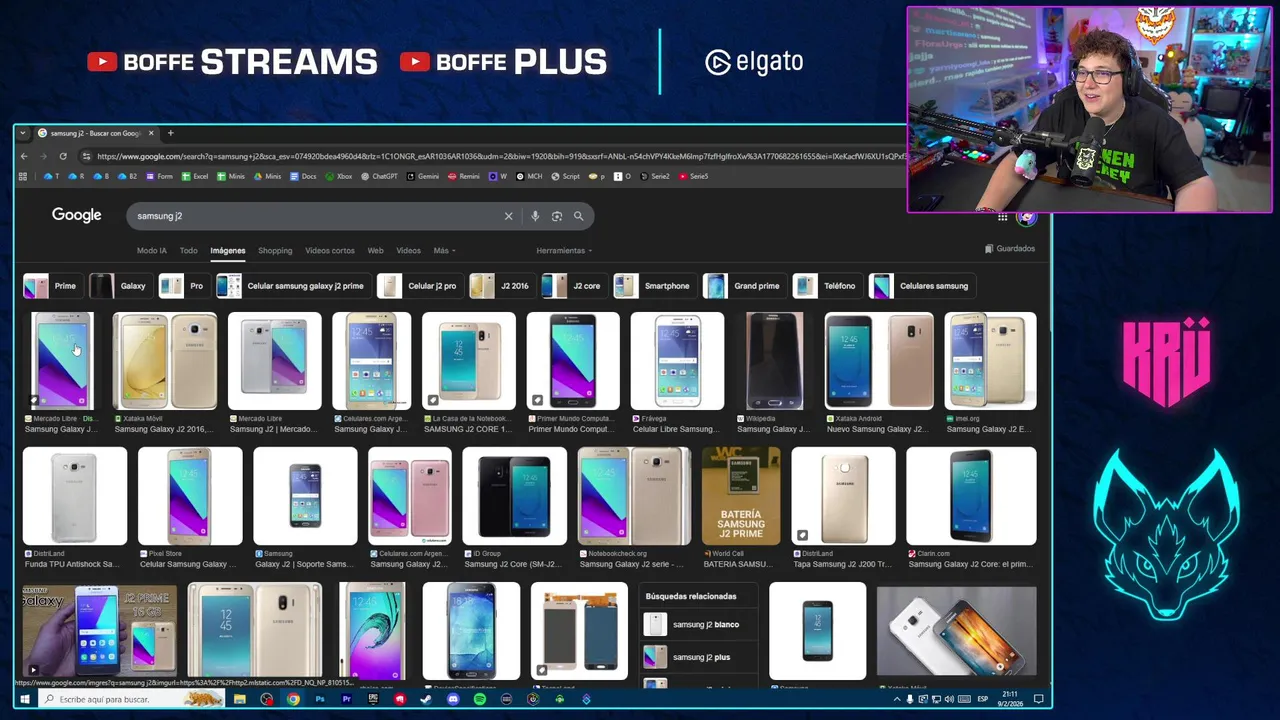Open browser apps shortcut grid in bookmarks bar
The image size is (1280, 720).
[x=22, y=176]
